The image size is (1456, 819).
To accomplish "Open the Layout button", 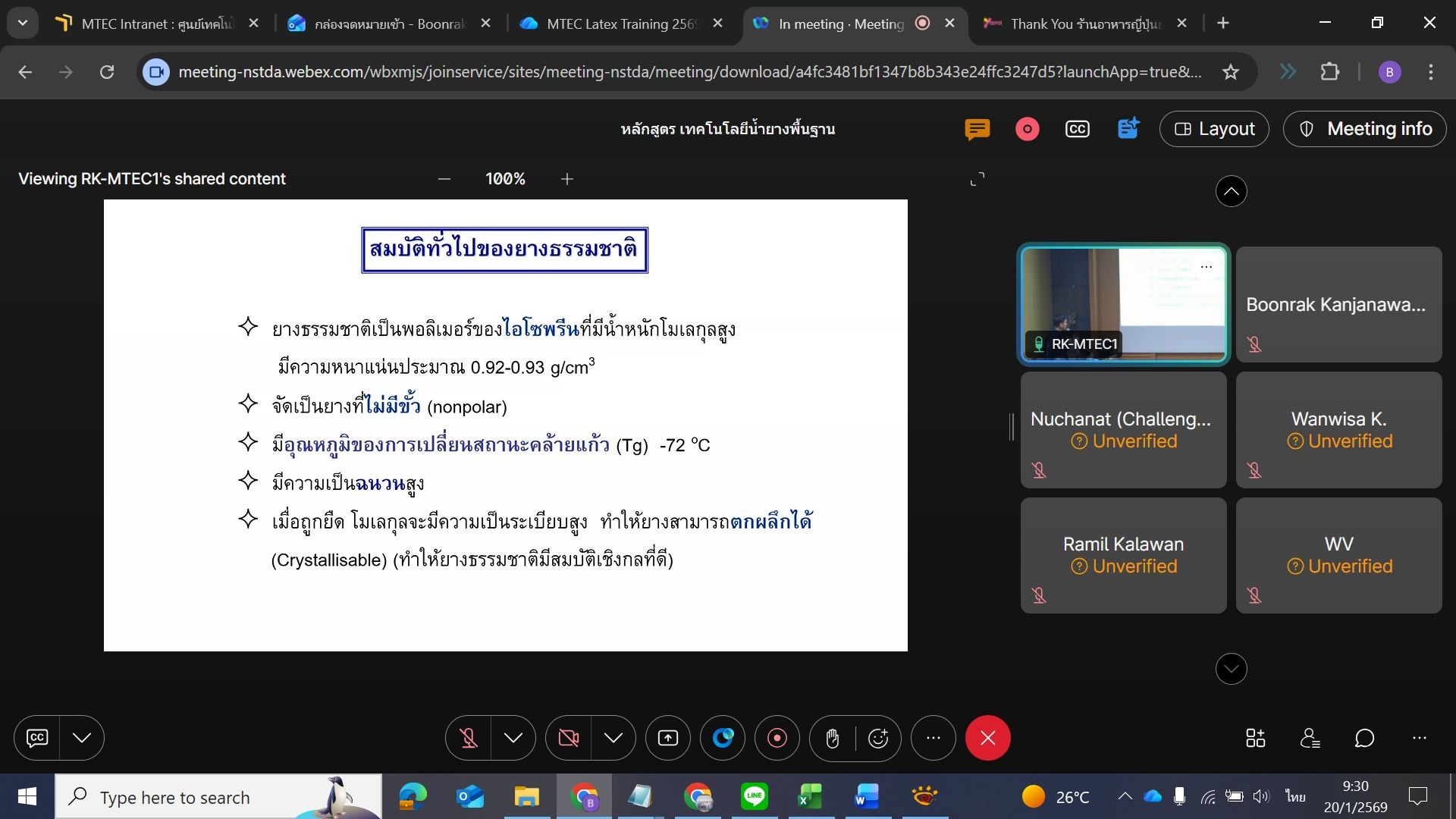I will (1214, 129).
